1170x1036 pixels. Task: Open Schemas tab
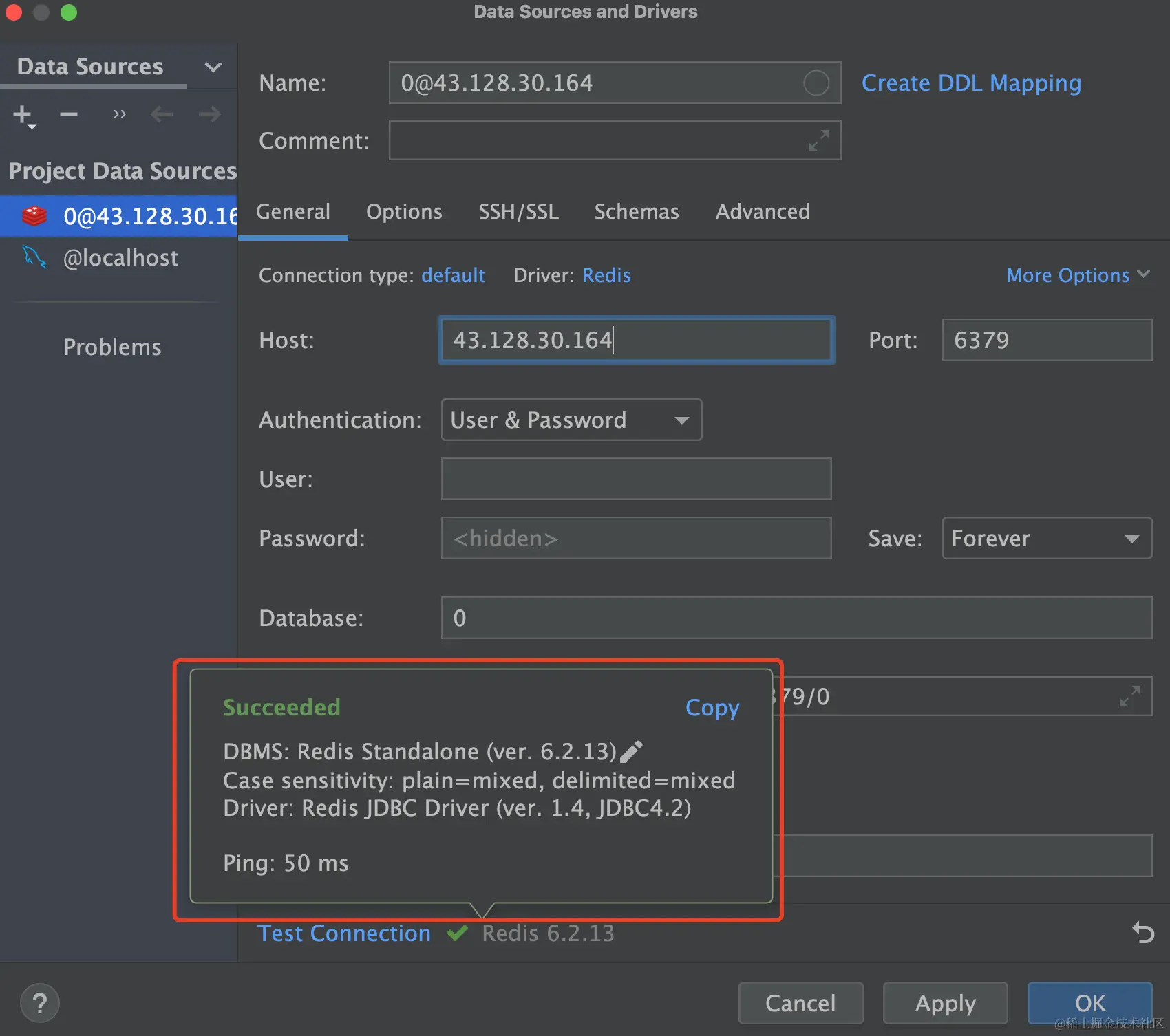click(637, 212)
